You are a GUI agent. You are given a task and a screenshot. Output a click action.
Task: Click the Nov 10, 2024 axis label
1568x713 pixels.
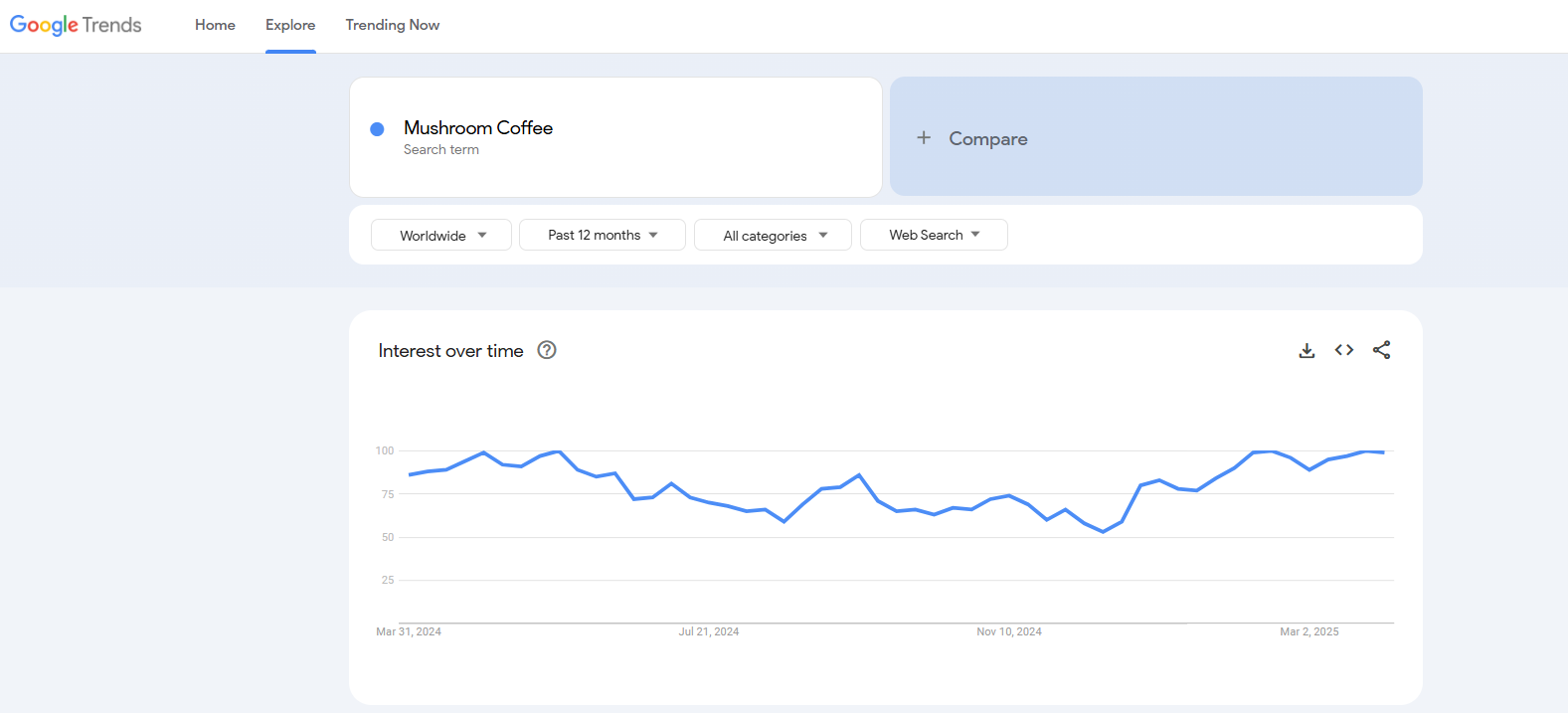click(x=1009, y=631)
